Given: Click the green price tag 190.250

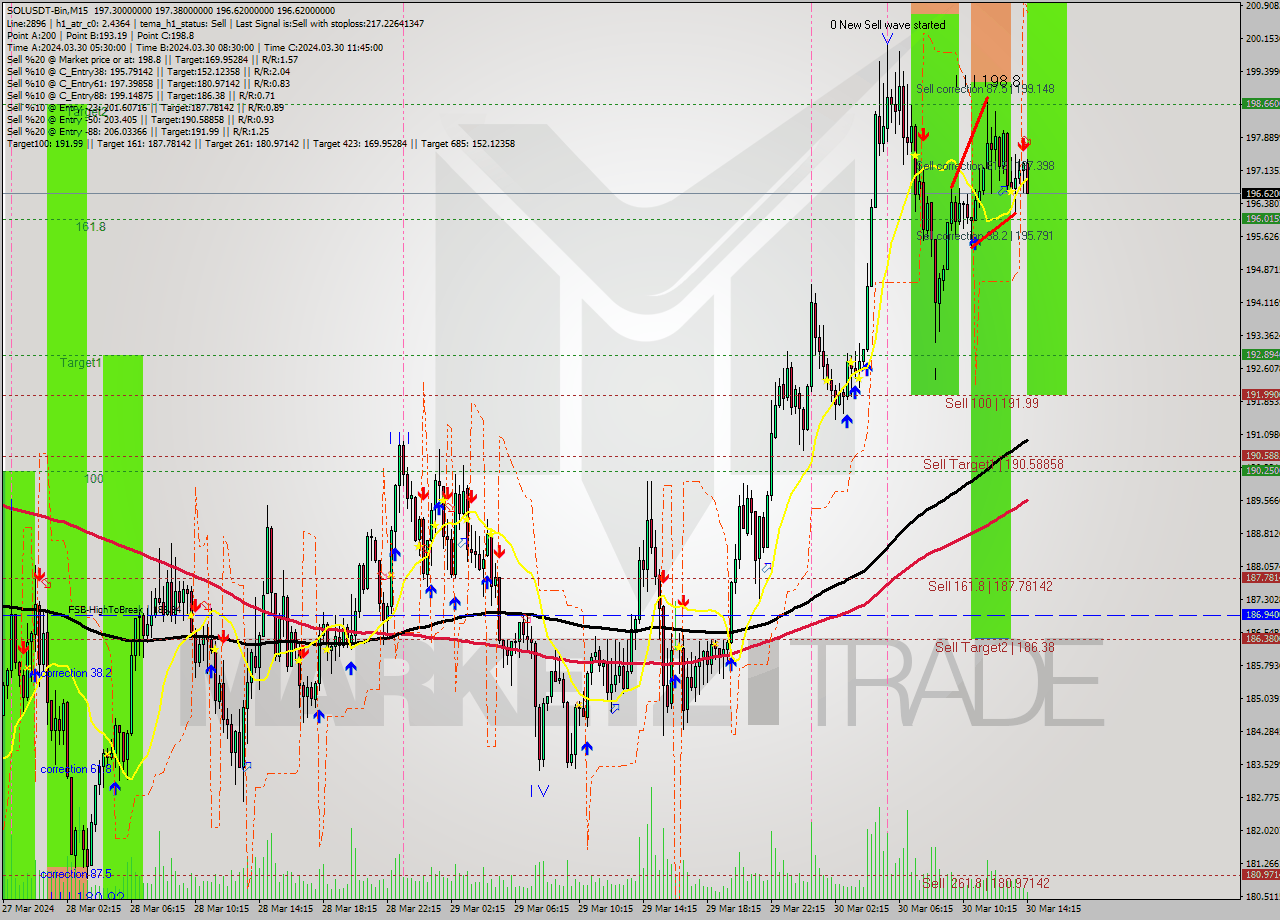Looking at the screenshot, I should point(1260,470).
